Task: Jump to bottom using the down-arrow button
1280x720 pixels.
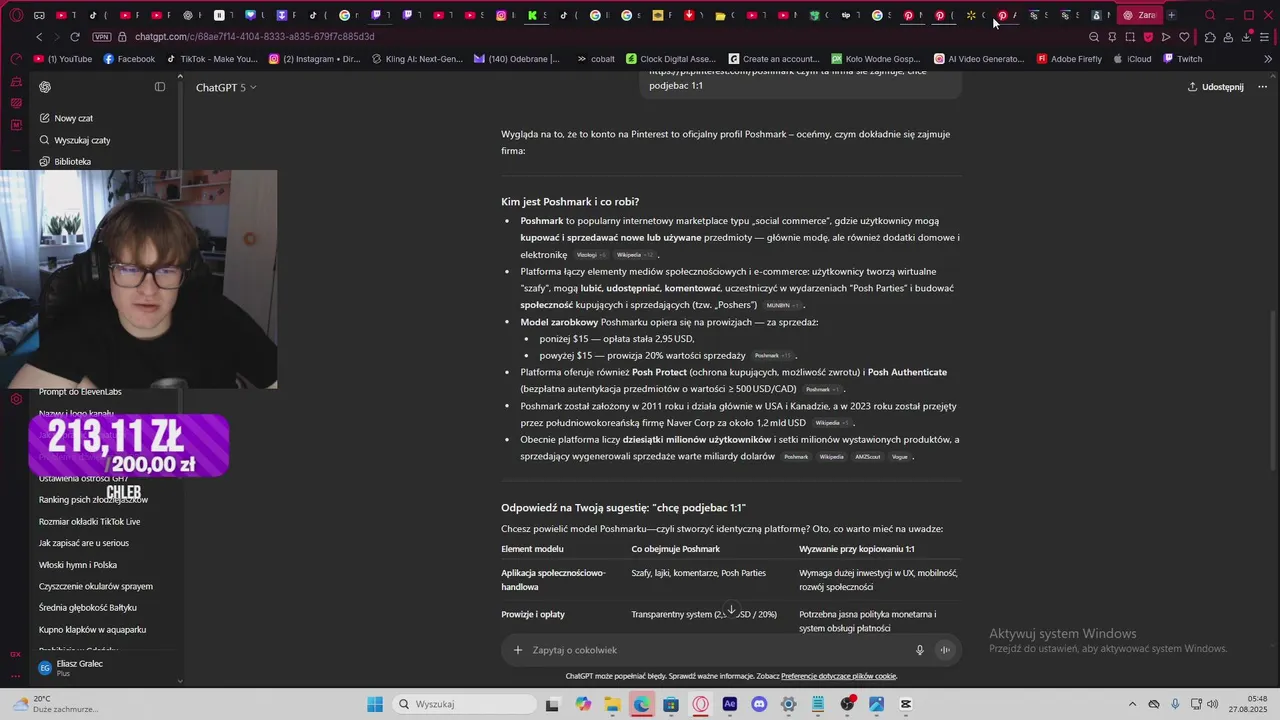Action: coord(731,609)
